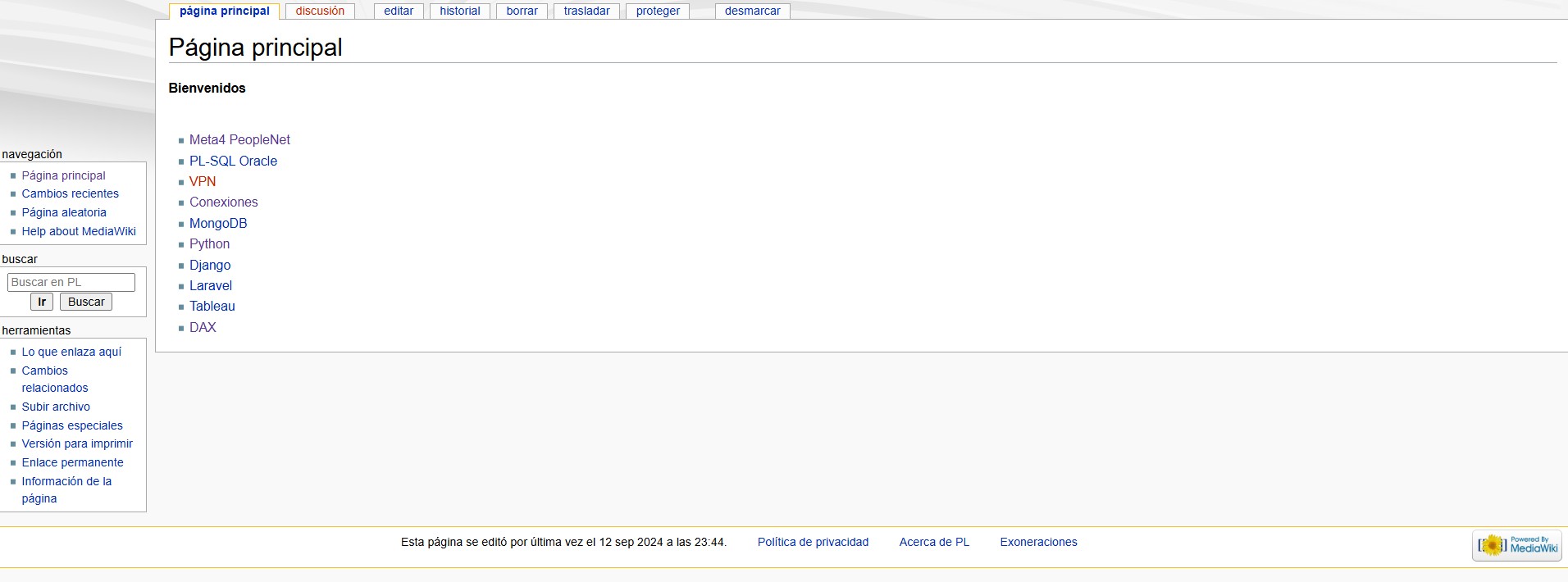Select the borrar tab
The height and width of the screenshot is (582, 1568).
[x=522, y=11]
